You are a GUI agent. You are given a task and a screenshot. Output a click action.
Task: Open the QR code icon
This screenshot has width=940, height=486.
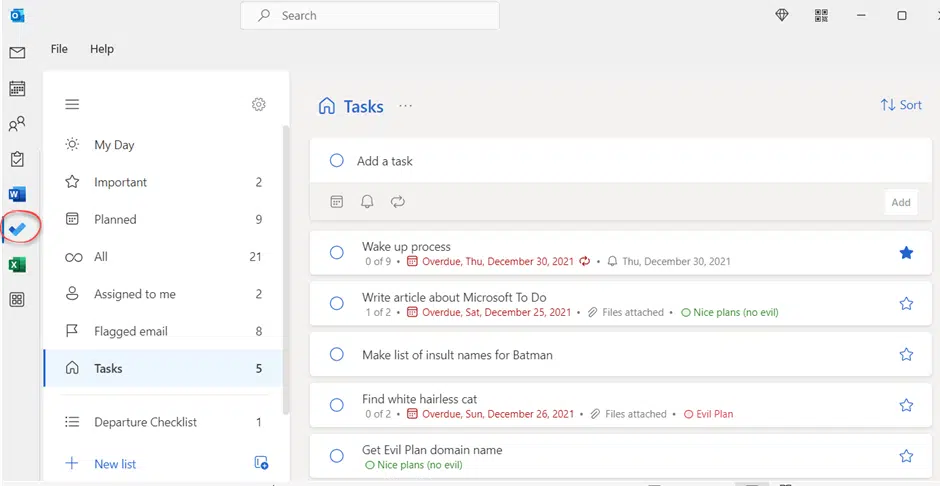[821, 16]
